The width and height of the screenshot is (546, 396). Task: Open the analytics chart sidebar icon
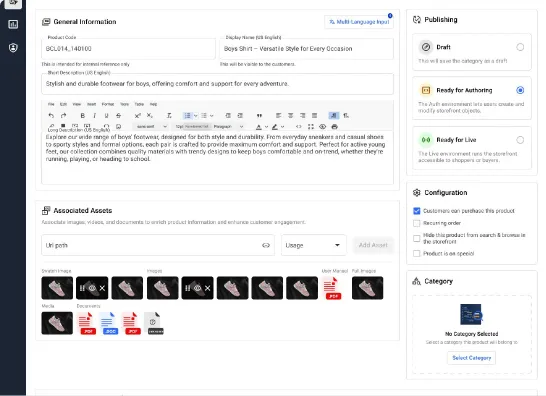13,24
